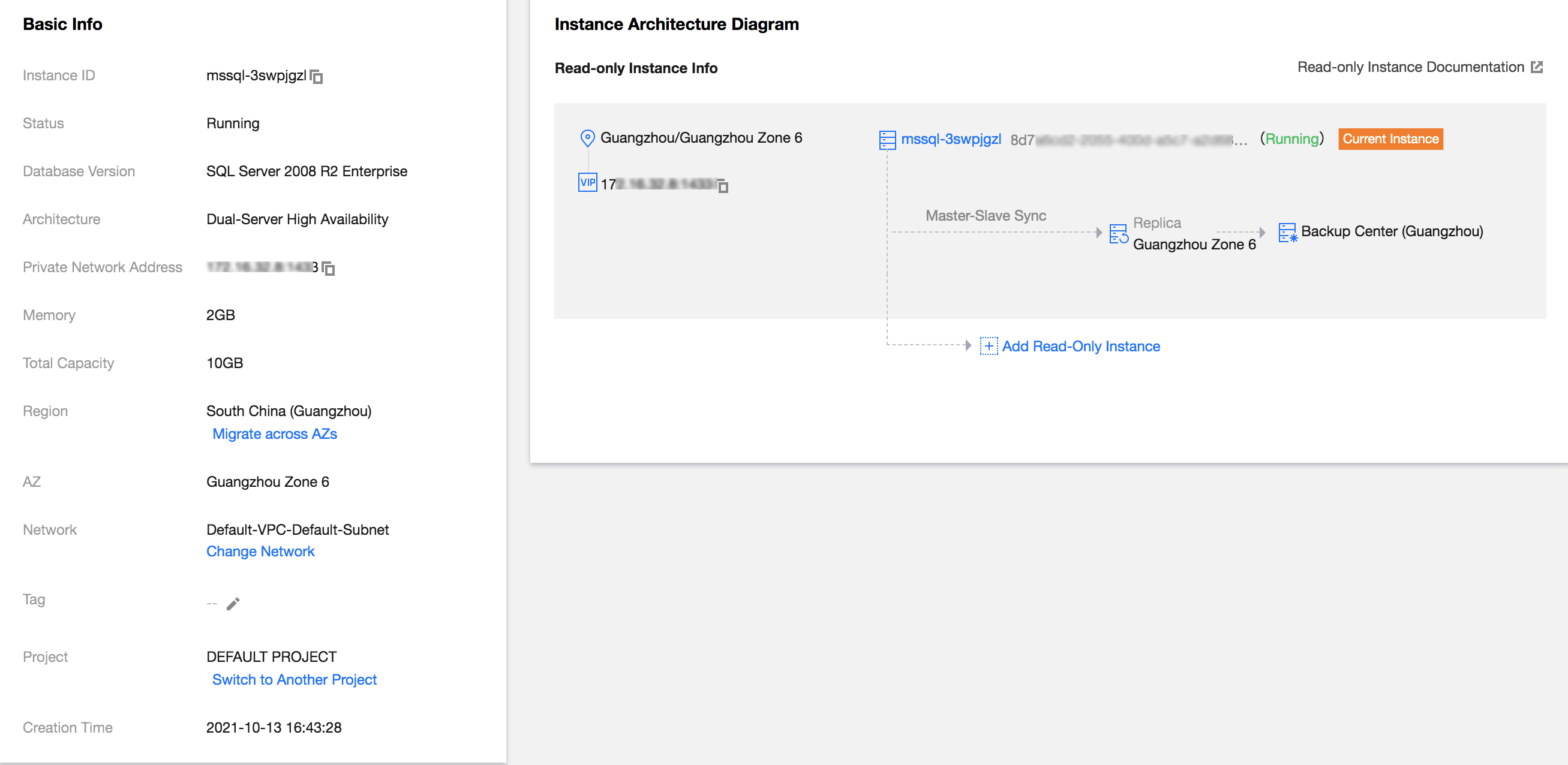Click Change Network link
Image resolution: width=1568 pixels, height=765 pixels.
[x=260, y=552]
